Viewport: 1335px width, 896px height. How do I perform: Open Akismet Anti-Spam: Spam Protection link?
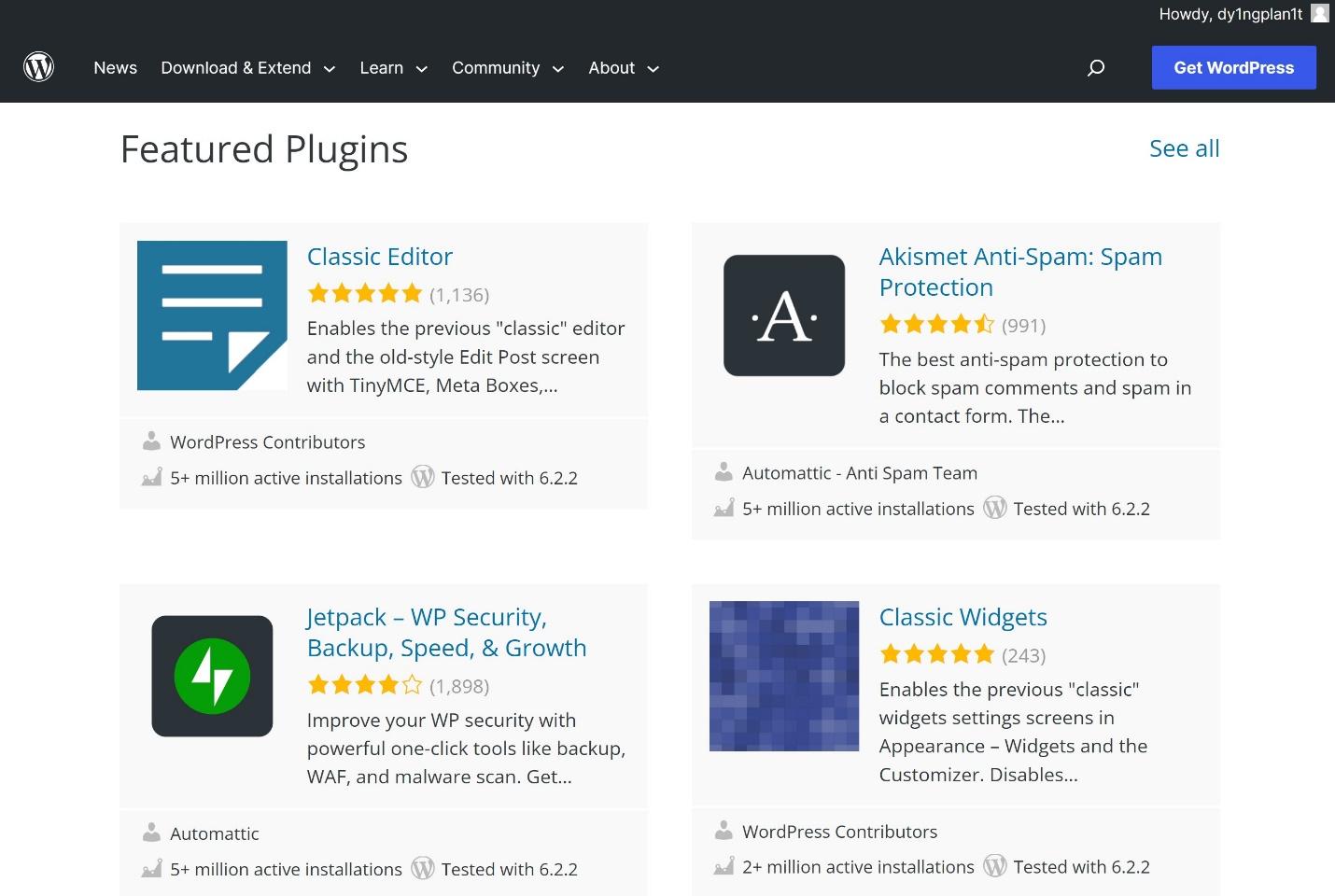pyautogui.click(x=1020, y=272)
